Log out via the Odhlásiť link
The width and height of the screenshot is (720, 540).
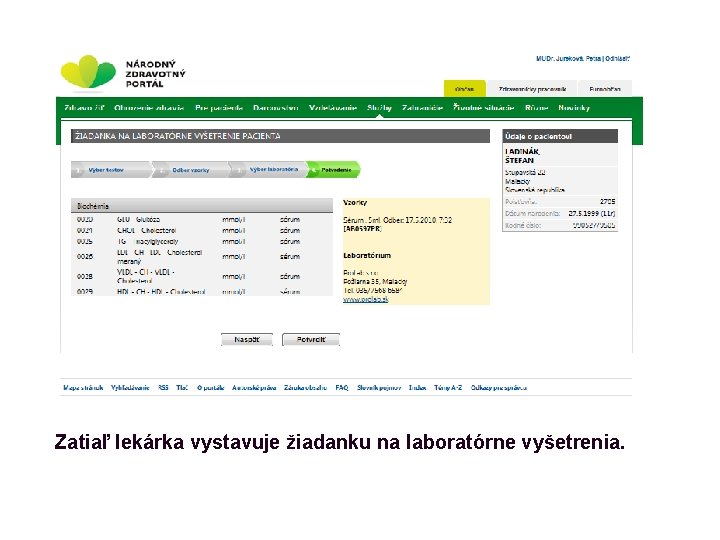tap(617, 59)
